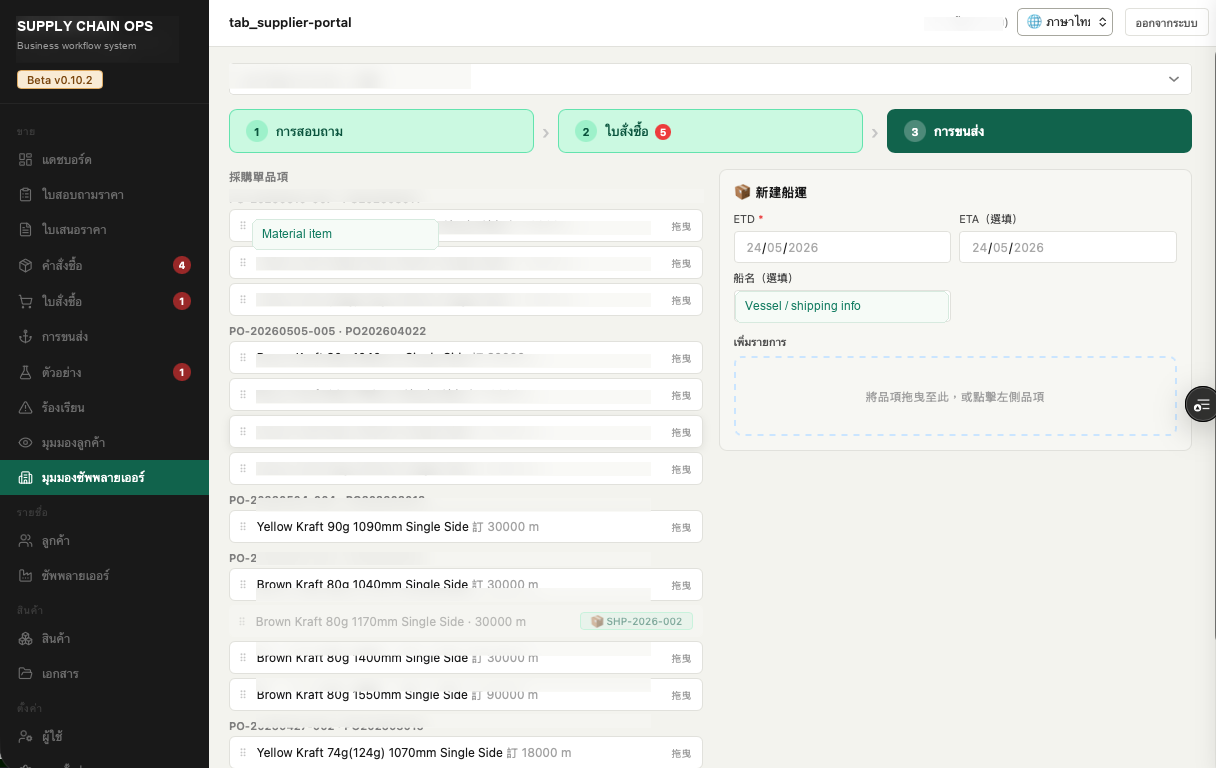
Task: Click the มุมมองซัพพลายเออร์ building icon
Action: 26,478
